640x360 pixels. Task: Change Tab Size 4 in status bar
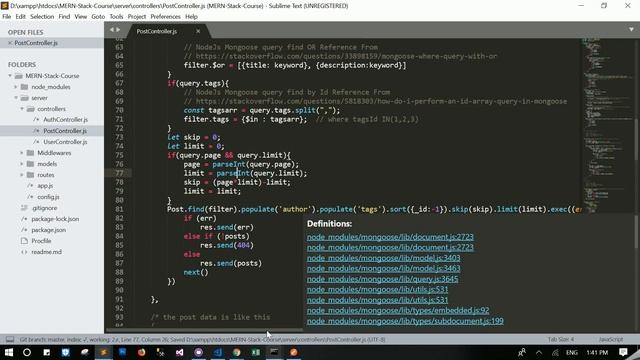[x=561, y=340]
